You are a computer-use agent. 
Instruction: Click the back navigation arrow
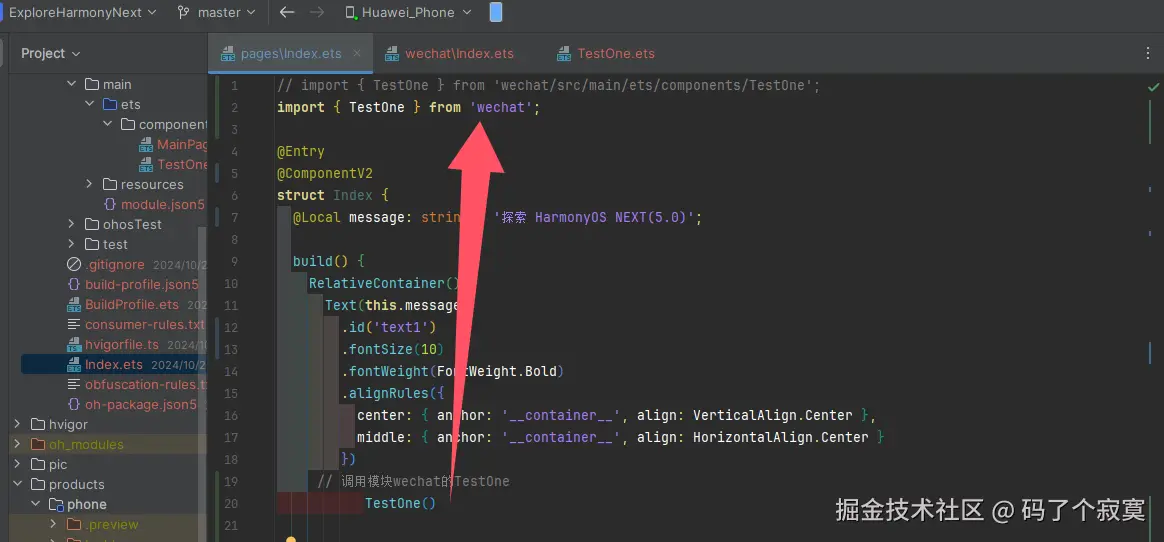point(287,13)
